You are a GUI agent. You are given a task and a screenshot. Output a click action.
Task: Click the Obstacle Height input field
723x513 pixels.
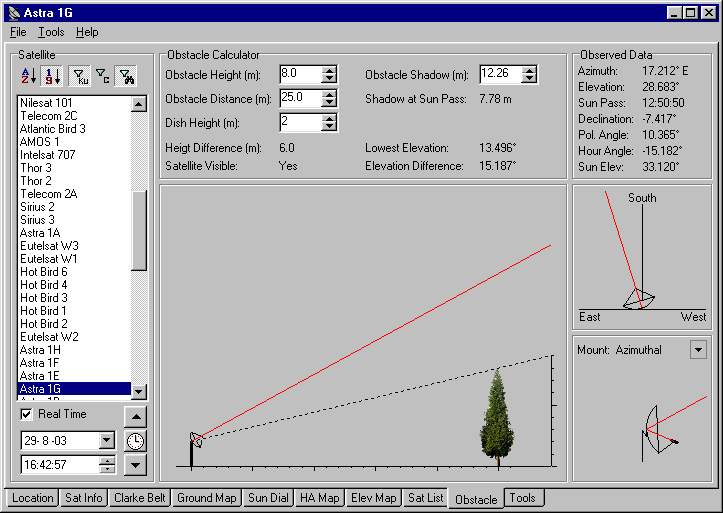point(301,74)
